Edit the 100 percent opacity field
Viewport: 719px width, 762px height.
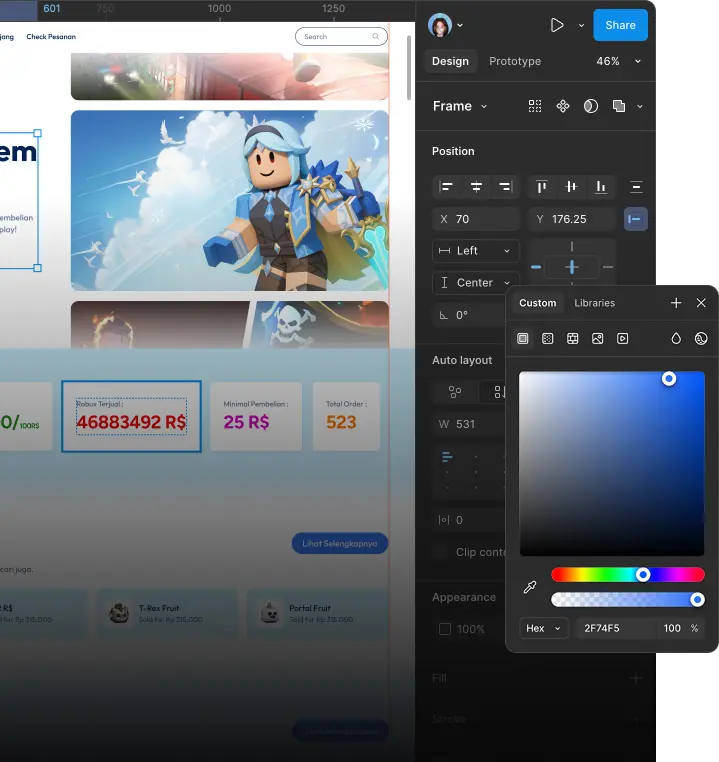click(x=681, y=628)
